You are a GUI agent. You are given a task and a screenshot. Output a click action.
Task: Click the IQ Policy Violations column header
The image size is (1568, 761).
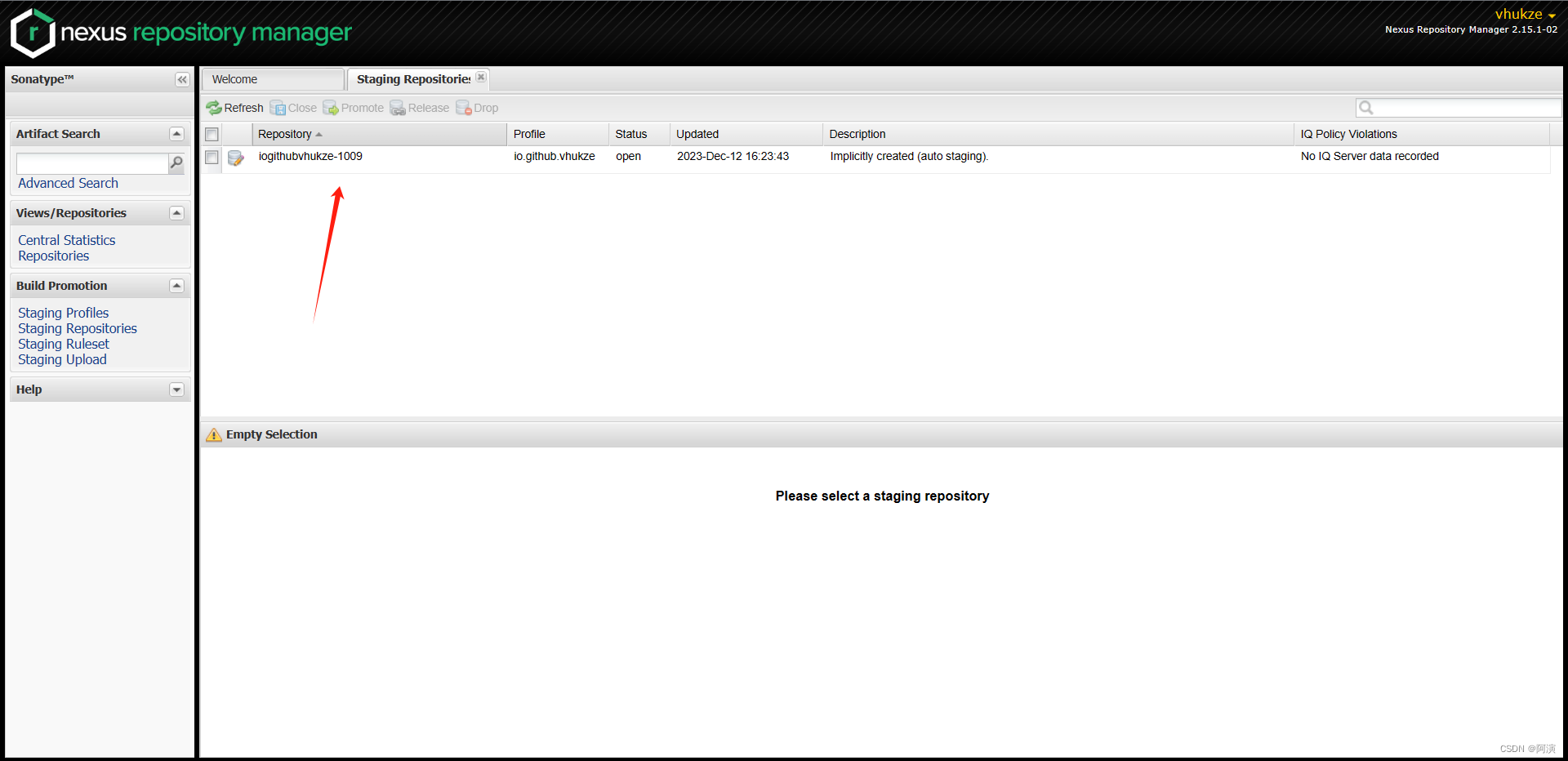(x=1422, y=134)
